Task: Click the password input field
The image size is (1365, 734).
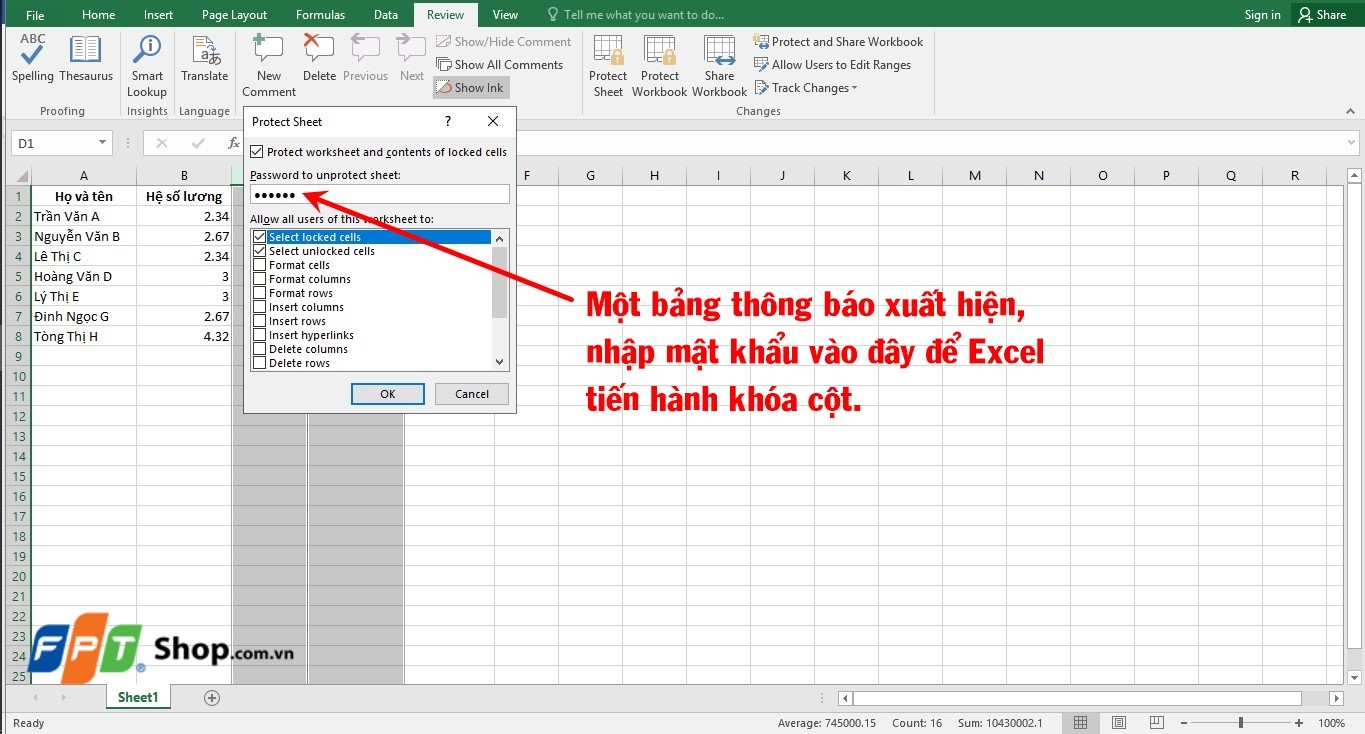Action: (380, 194)
